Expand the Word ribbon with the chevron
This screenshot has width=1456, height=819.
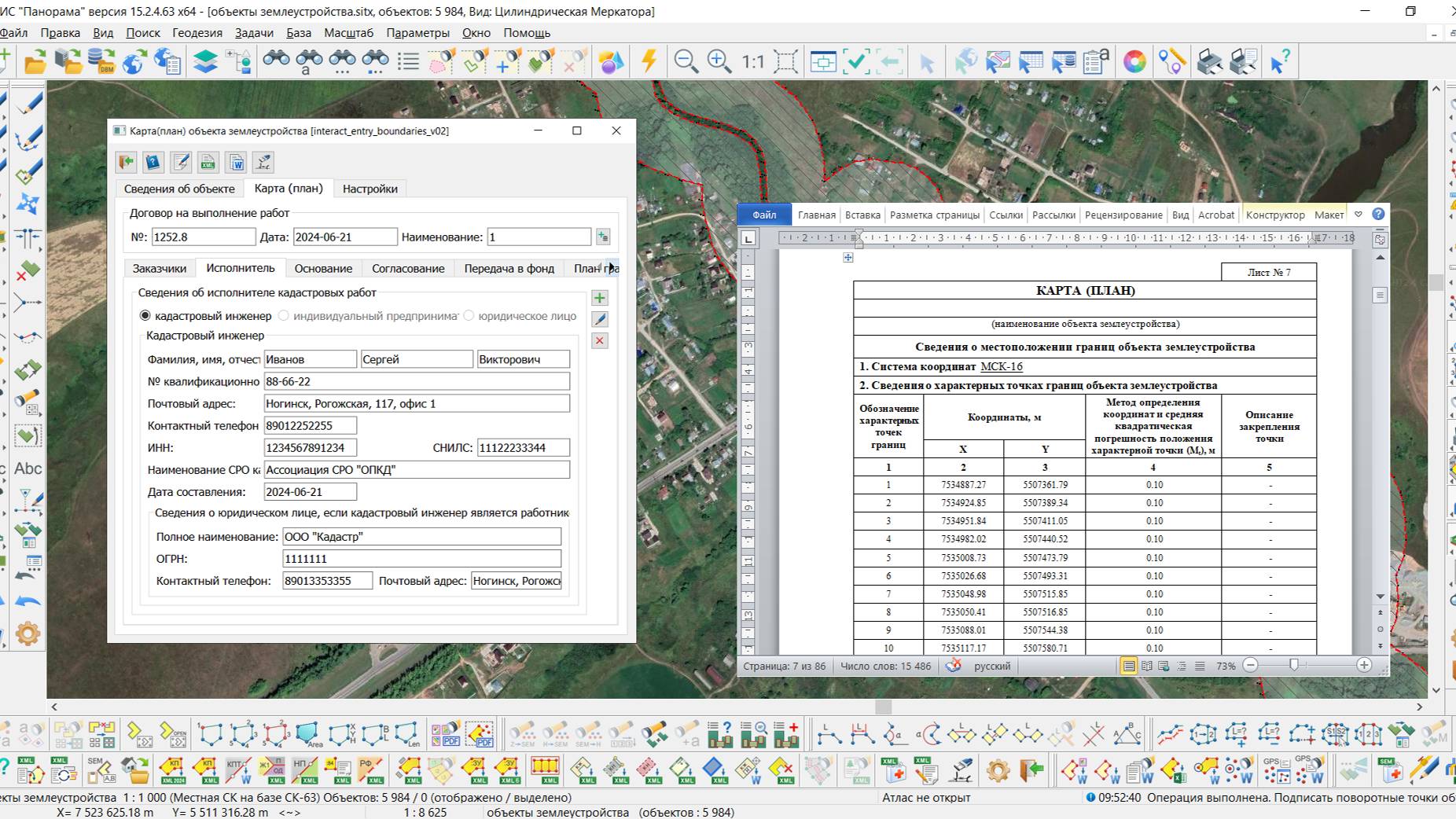1358,215
